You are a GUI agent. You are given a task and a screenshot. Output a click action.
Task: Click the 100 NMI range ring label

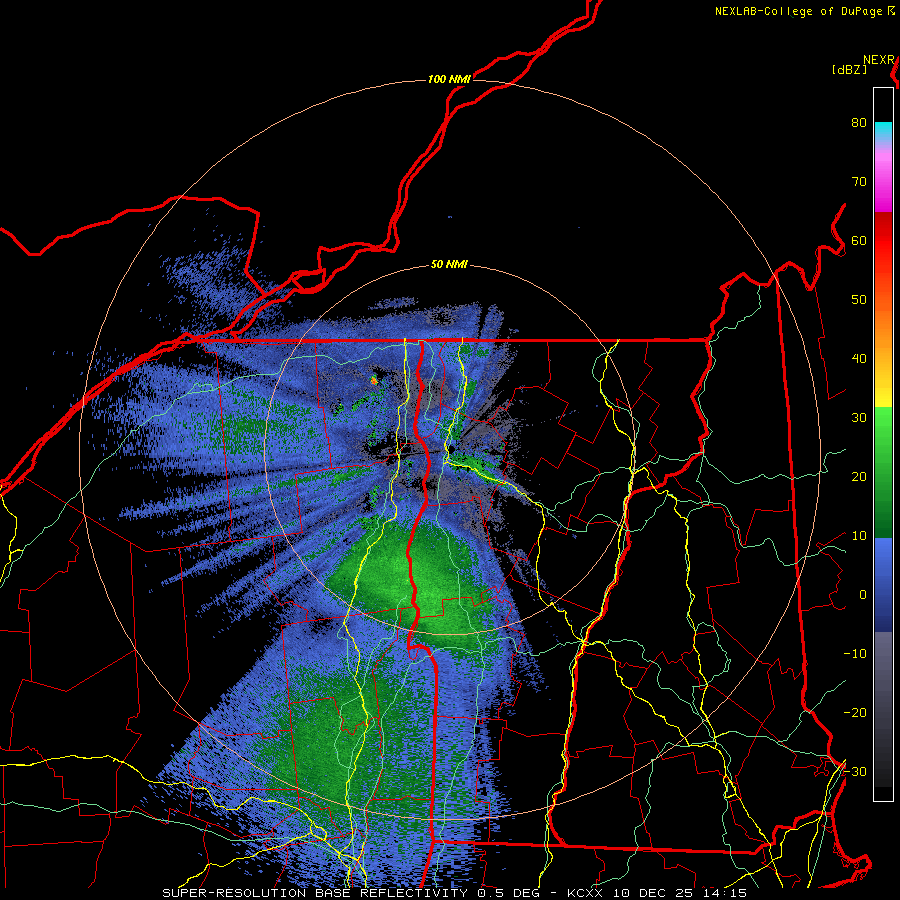tap(449, 79)
